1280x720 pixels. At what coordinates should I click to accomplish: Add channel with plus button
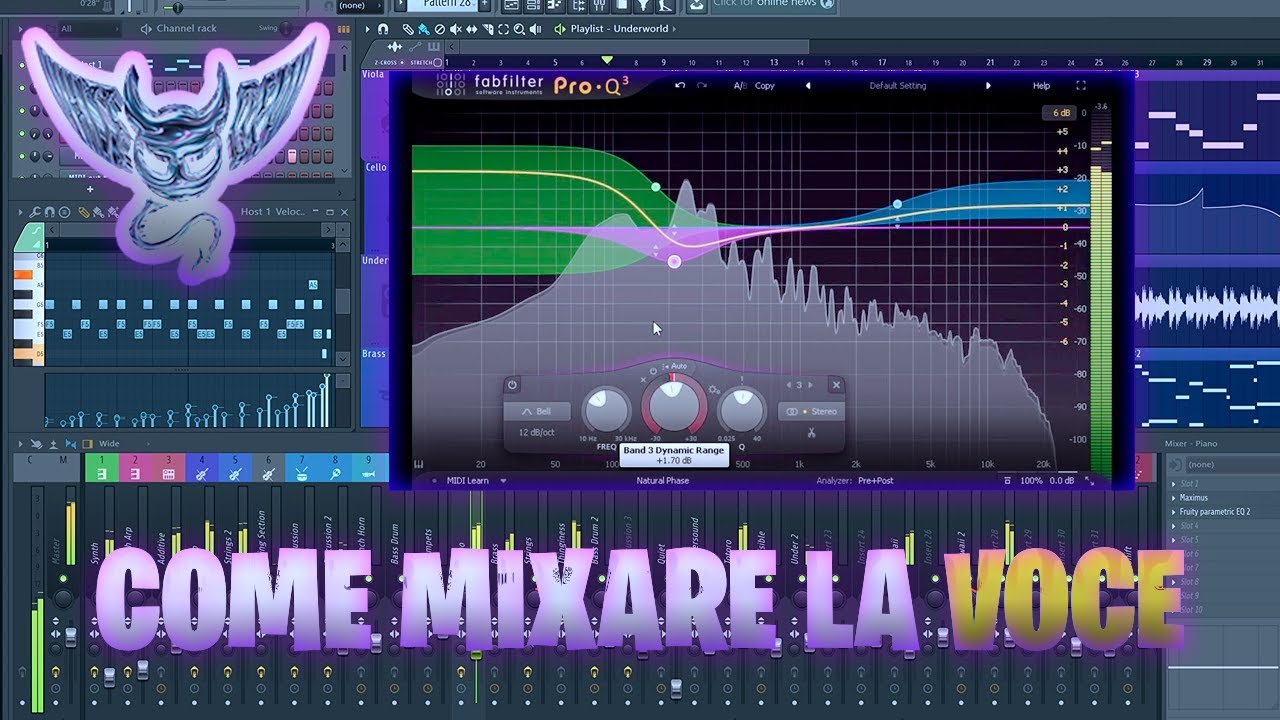90,188
